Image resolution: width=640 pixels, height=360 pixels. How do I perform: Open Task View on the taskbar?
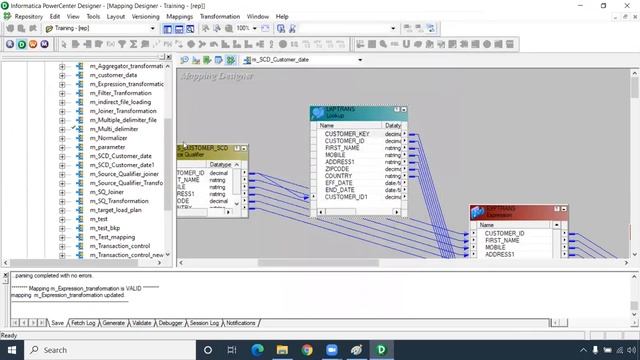[x=232, y=350]
